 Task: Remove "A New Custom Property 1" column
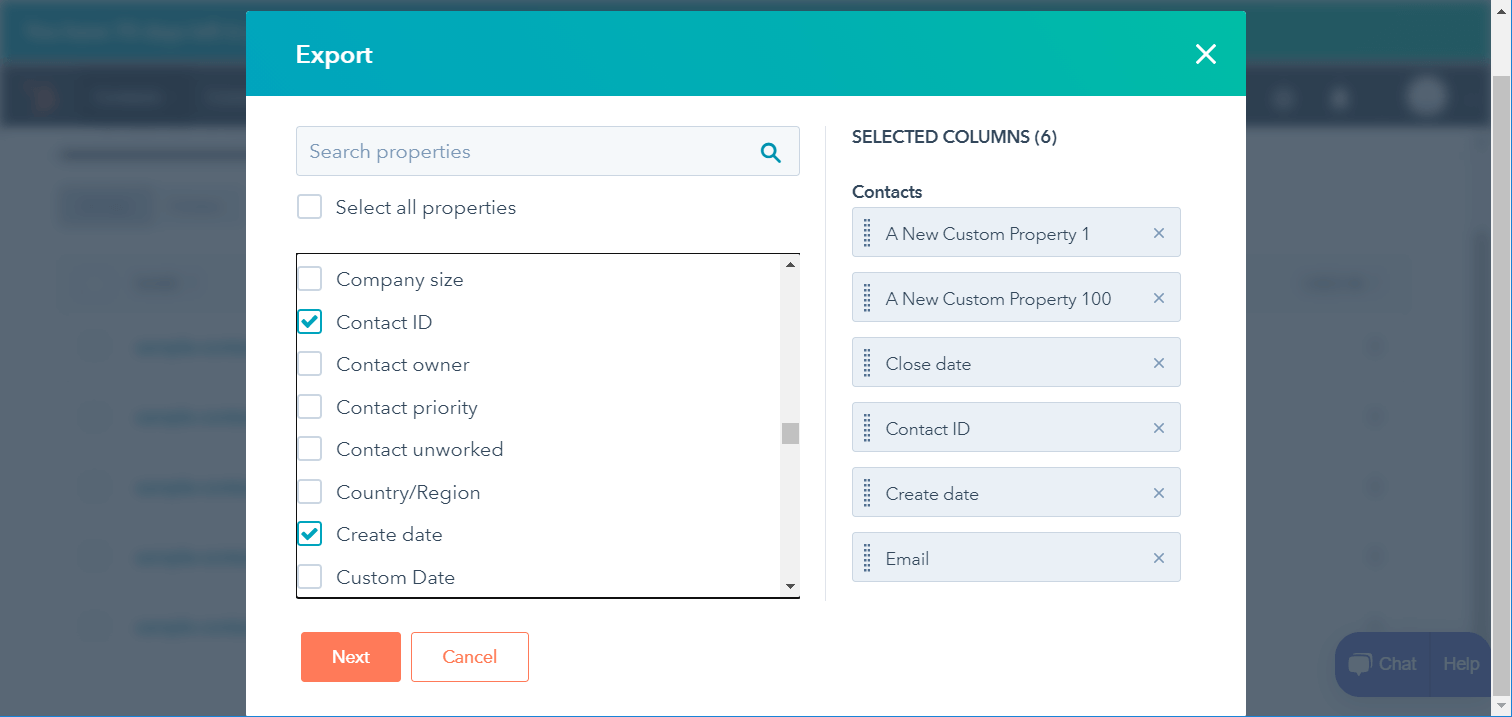(x=1158, y=232)
